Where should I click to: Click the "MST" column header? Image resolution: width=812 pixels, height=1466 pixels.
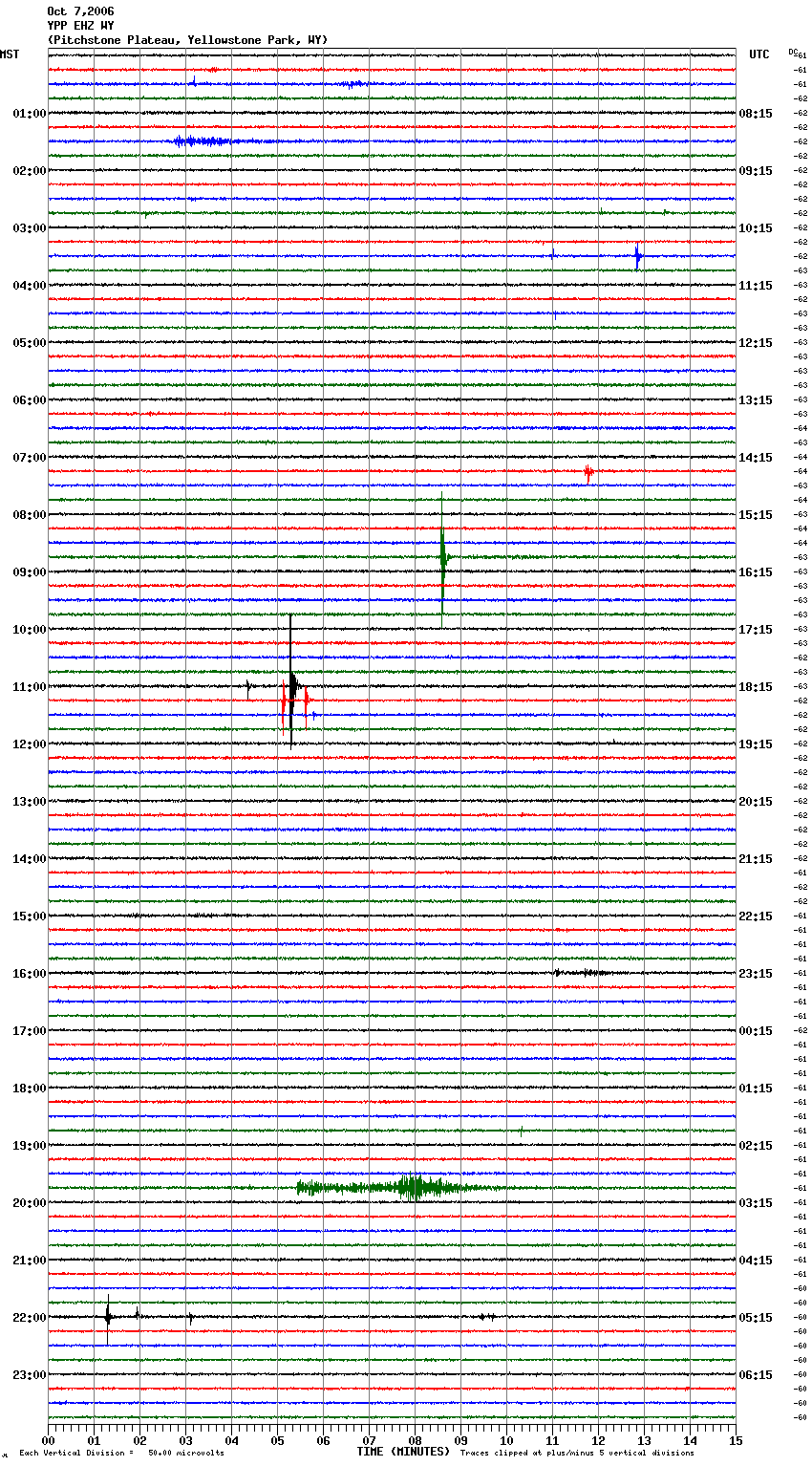tap(10, 54)
